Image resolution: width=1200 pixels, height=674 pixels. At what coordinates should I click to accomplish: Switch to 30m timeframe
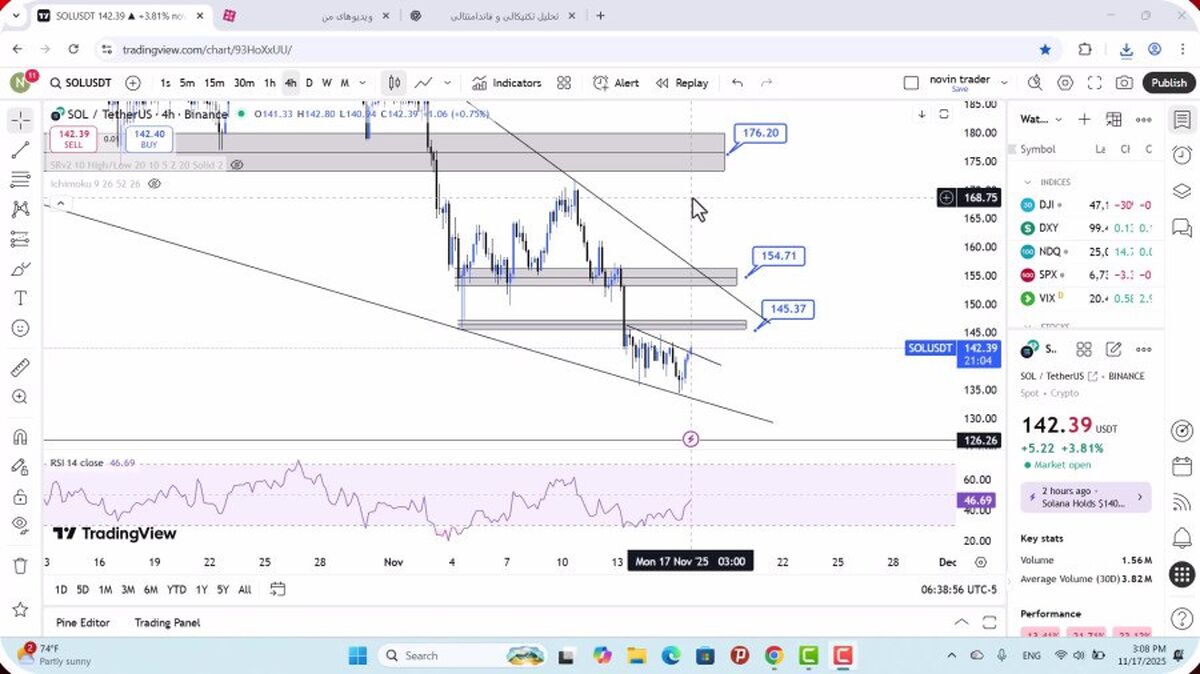244,83
